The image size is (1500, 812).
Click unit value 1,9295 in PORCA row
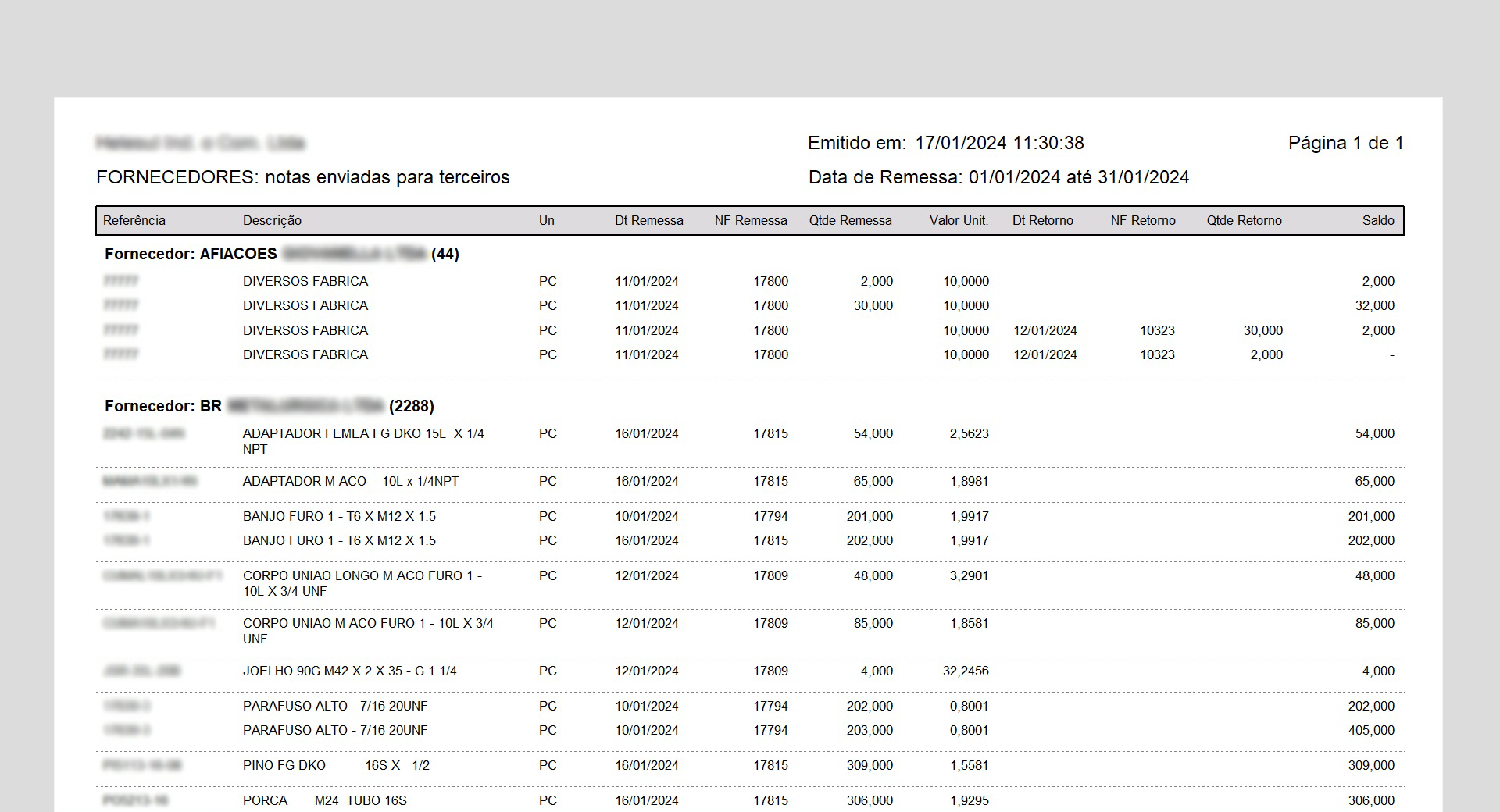point(970,800)
